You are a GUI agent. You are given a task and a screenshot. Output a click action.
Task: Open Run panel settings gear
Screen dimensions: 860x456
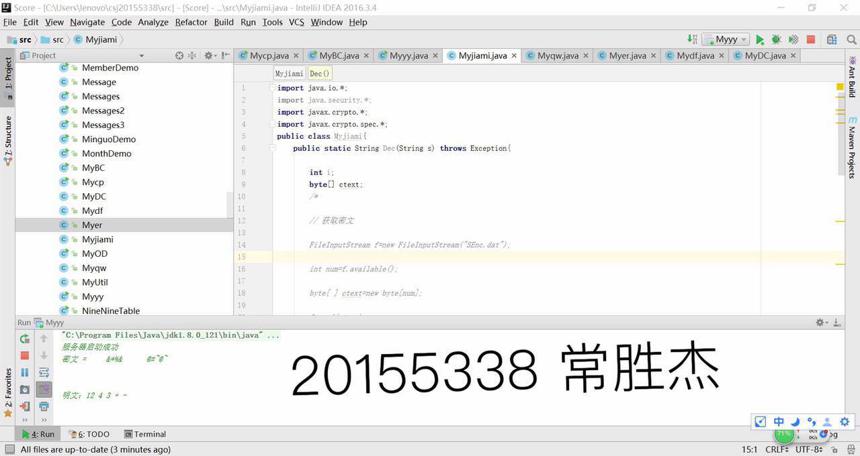coord(820,323)
